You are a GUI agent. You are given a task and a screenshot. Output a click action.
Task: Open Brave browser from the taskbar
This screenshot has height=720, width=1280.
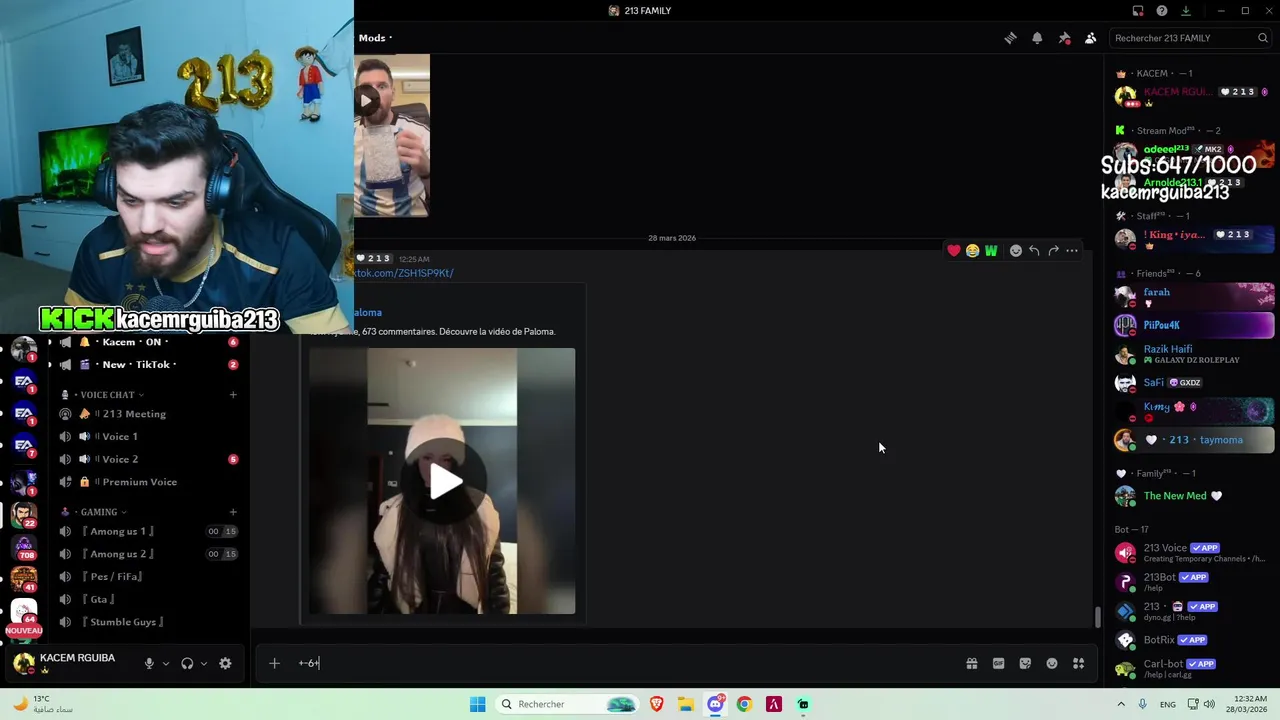click(x=657, y=704)
